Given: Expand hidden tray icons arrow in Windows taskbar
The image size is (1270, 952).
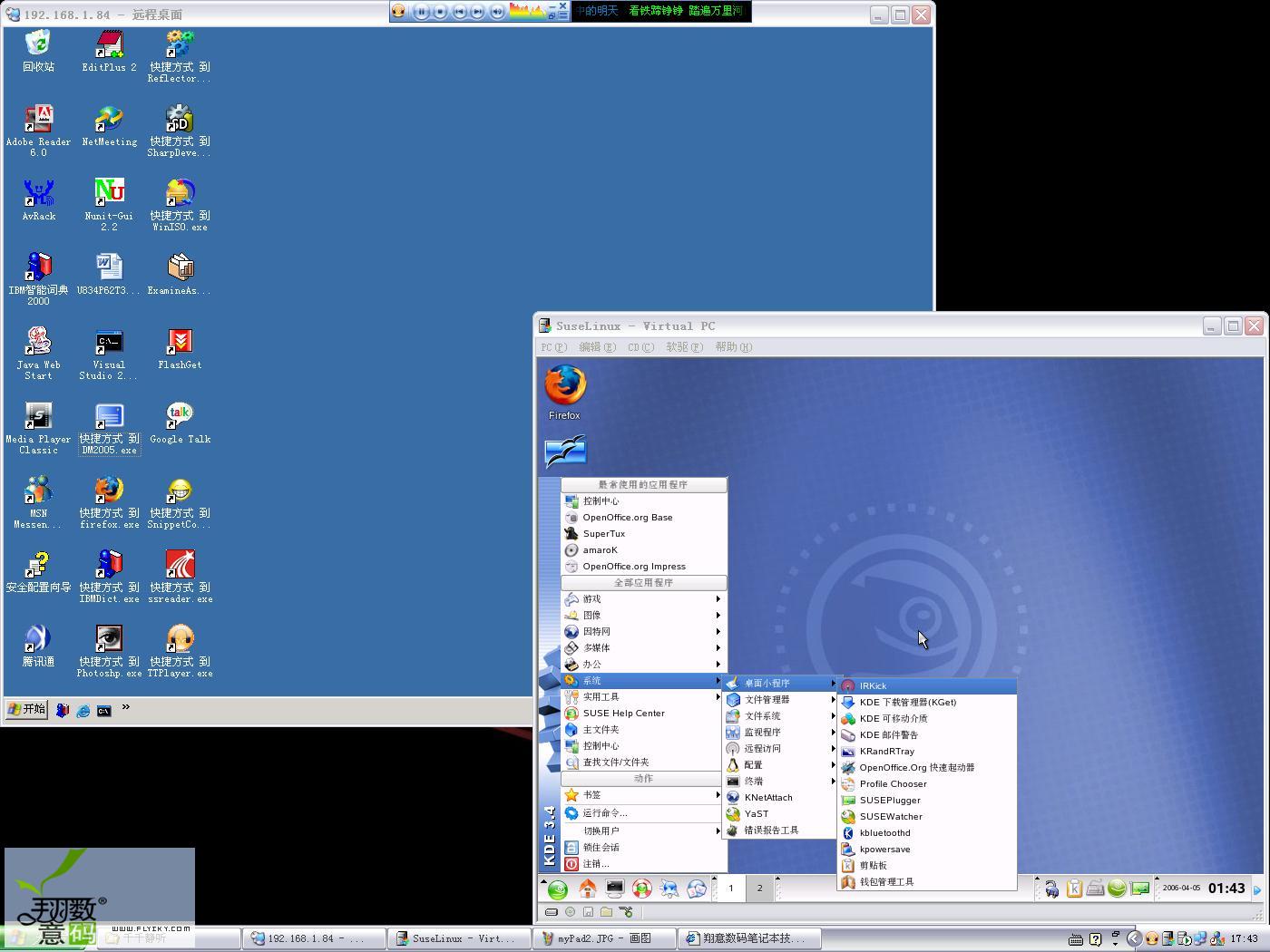Looking at the screenshot, I should coord(1134,938).
